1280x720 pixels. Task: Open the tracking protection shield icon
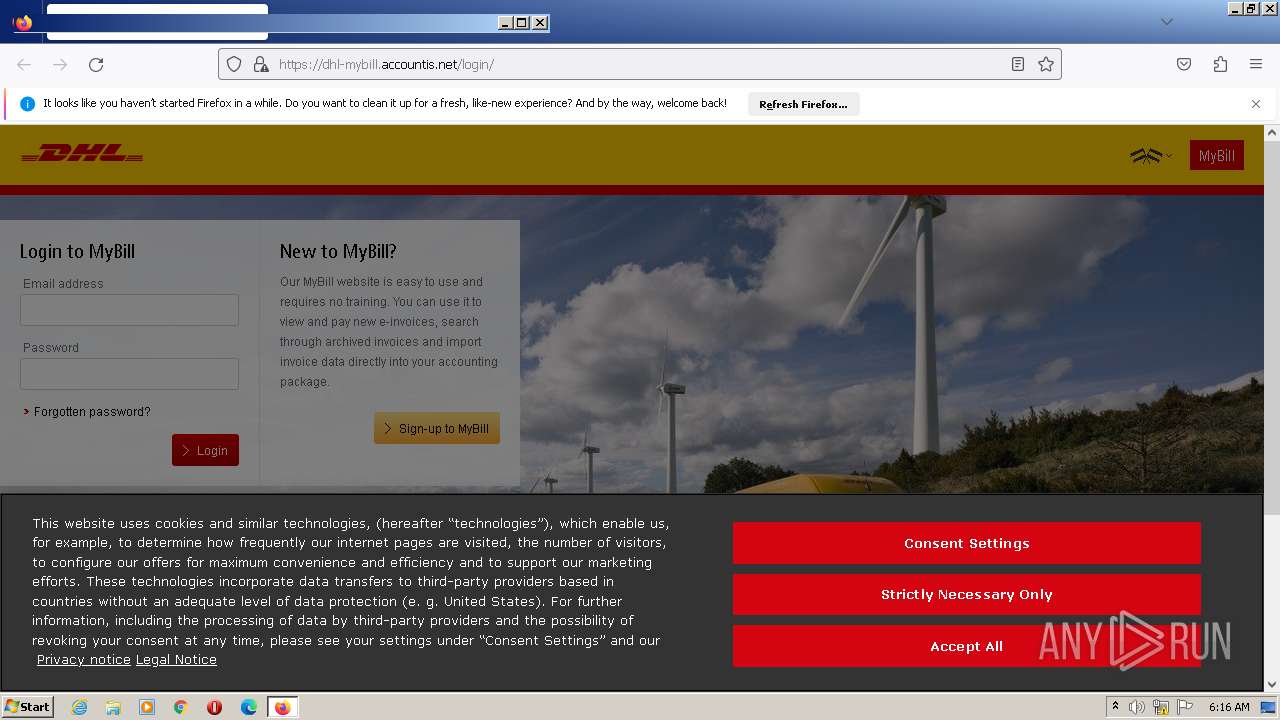(234, 64)
